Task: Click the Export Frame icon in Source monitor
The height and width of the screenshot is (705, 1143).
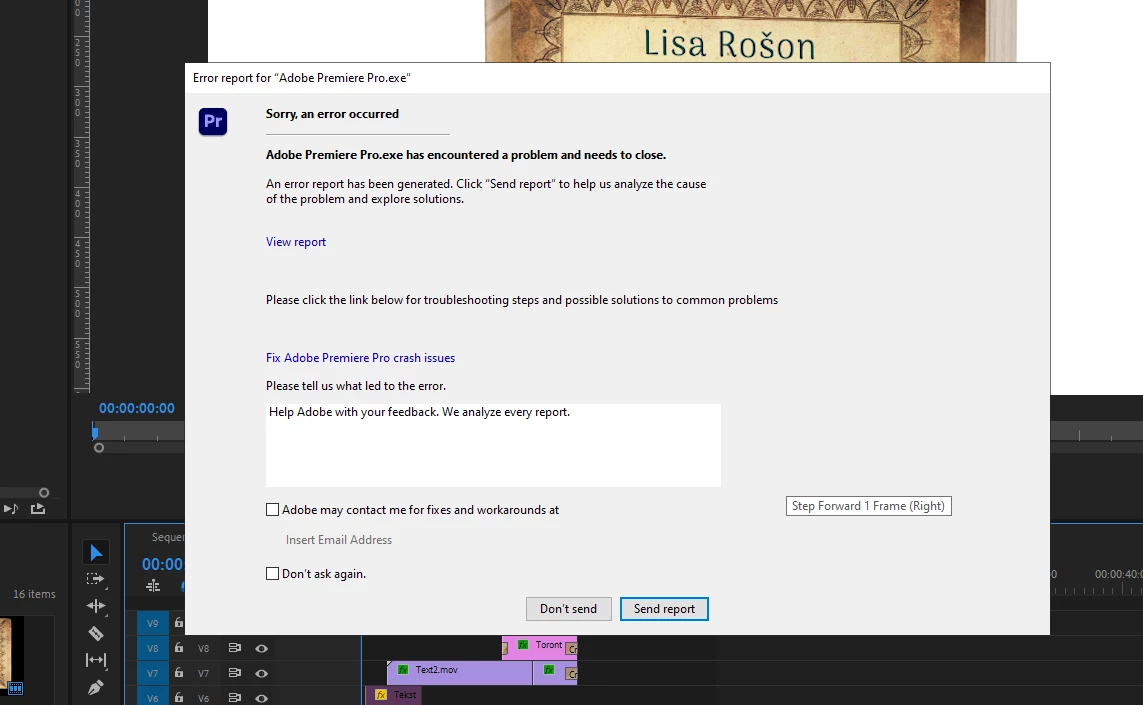Action: 37,508
